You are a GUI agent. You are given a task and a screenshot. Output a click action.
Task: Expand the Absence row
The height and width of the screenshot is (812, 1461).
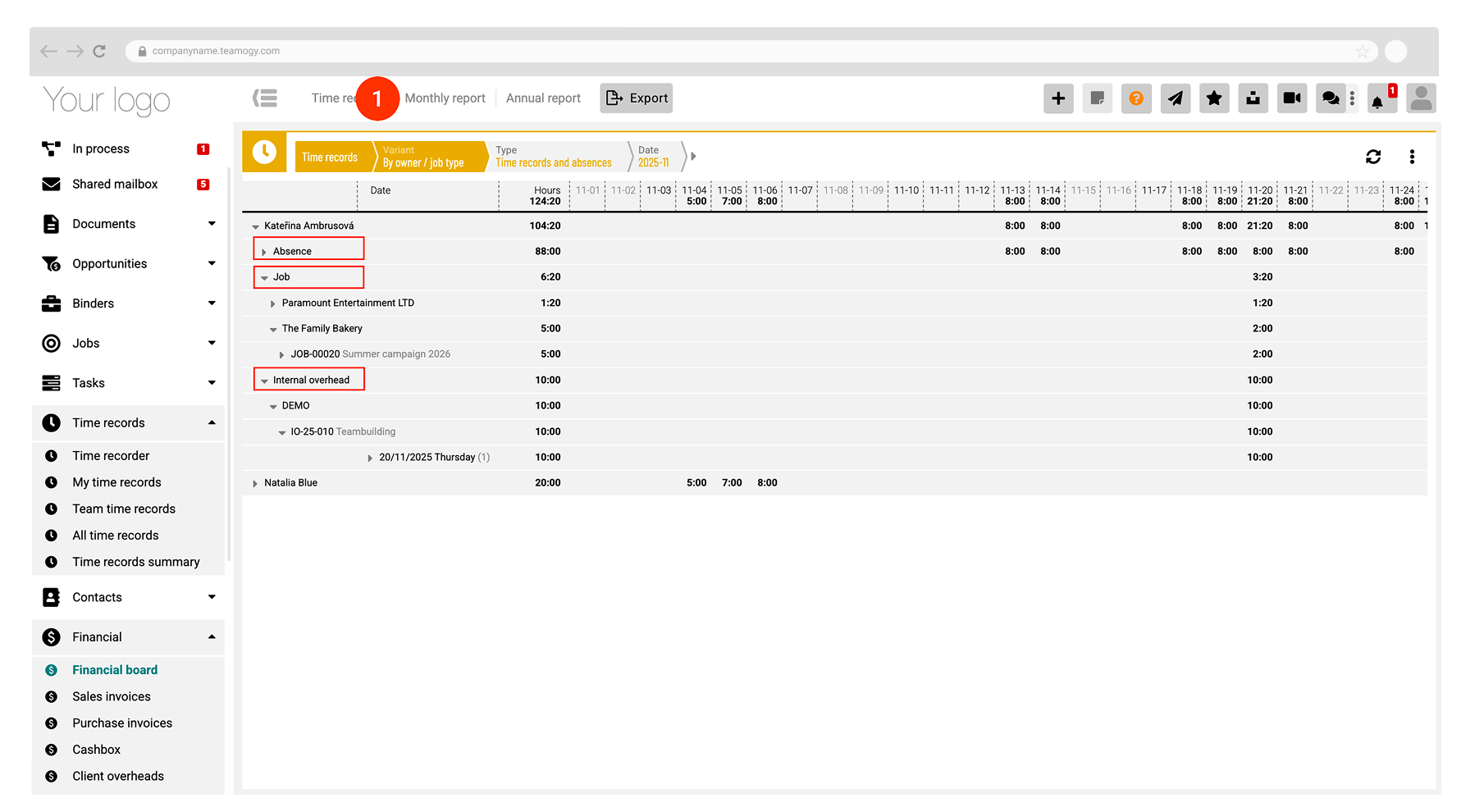pos(264,252)
